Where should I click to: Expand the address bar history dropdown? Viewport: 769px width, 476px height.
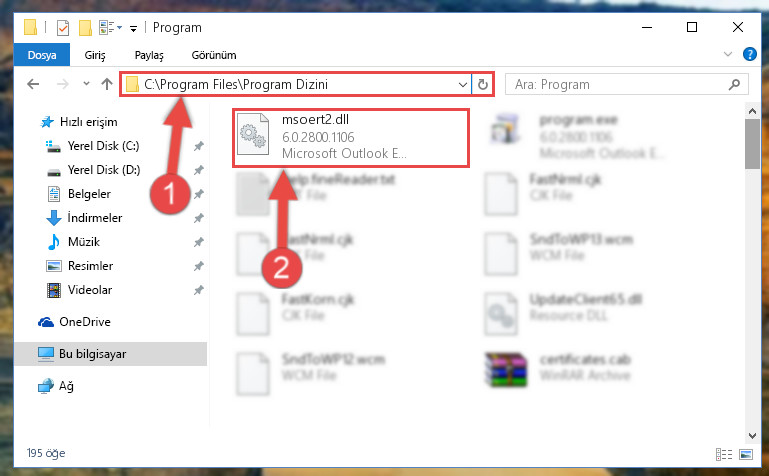tap(462, 85)
